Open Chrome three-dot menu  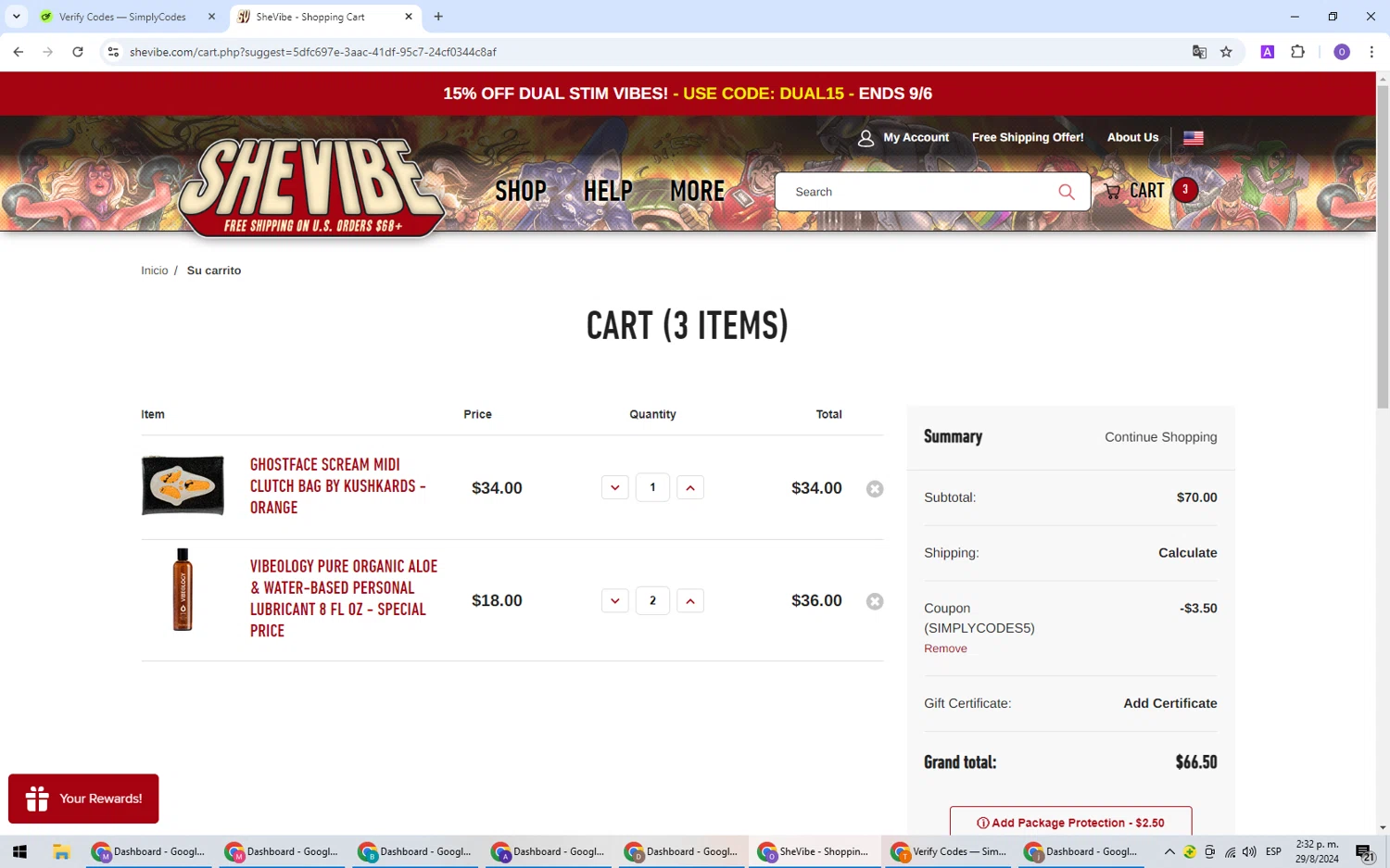(1371, 52)
